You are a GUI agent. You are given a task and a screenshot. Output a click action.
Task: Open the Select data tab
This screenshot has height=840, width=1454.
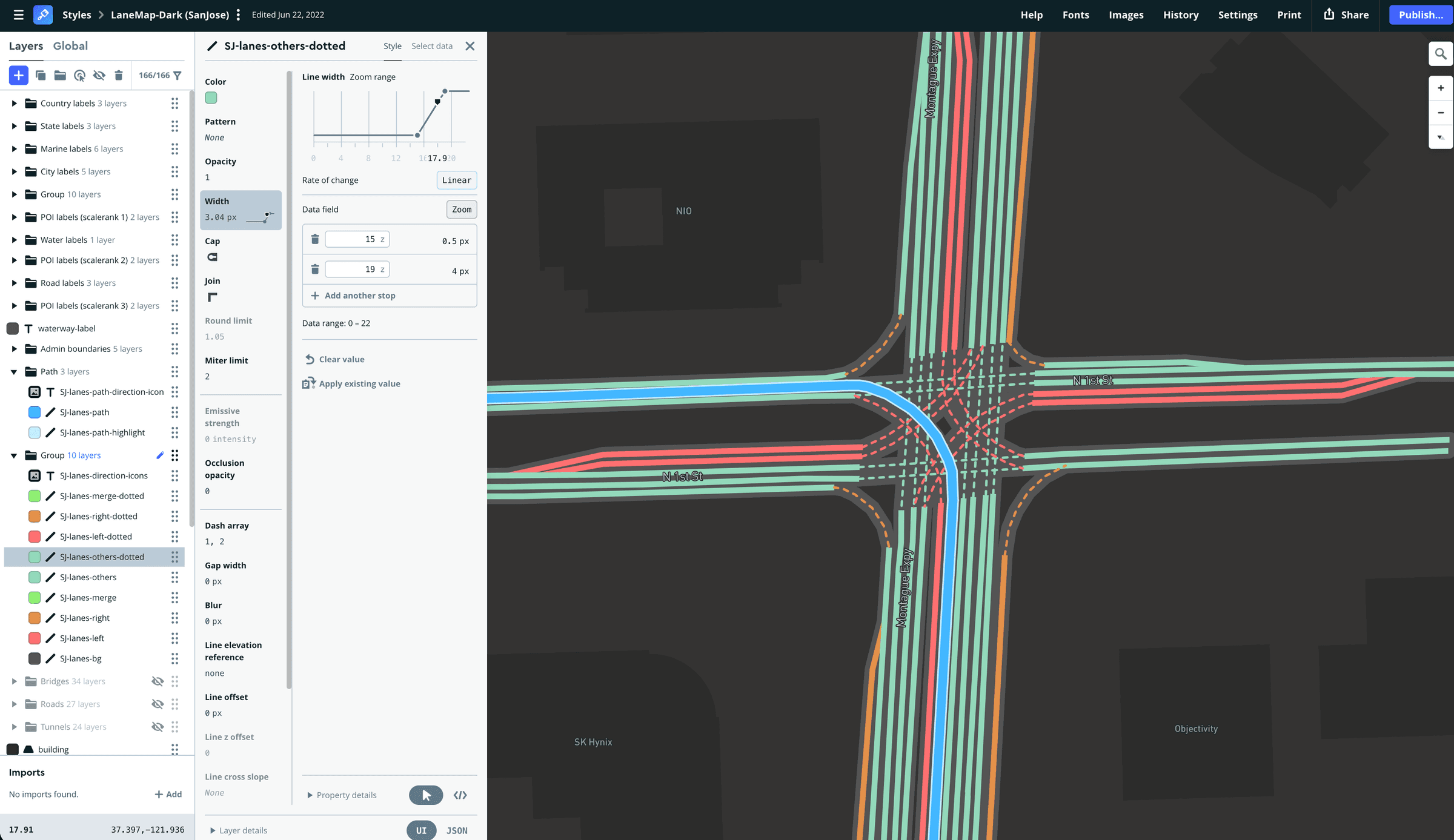(432, 46)
